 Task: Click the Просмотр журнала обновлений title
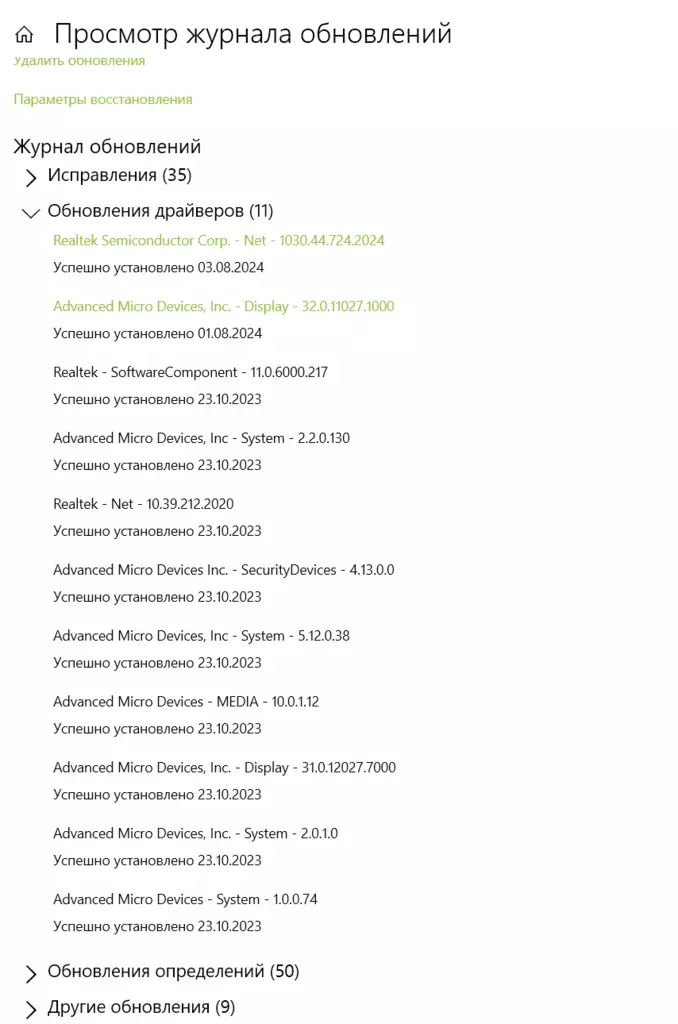coord(253,33)
